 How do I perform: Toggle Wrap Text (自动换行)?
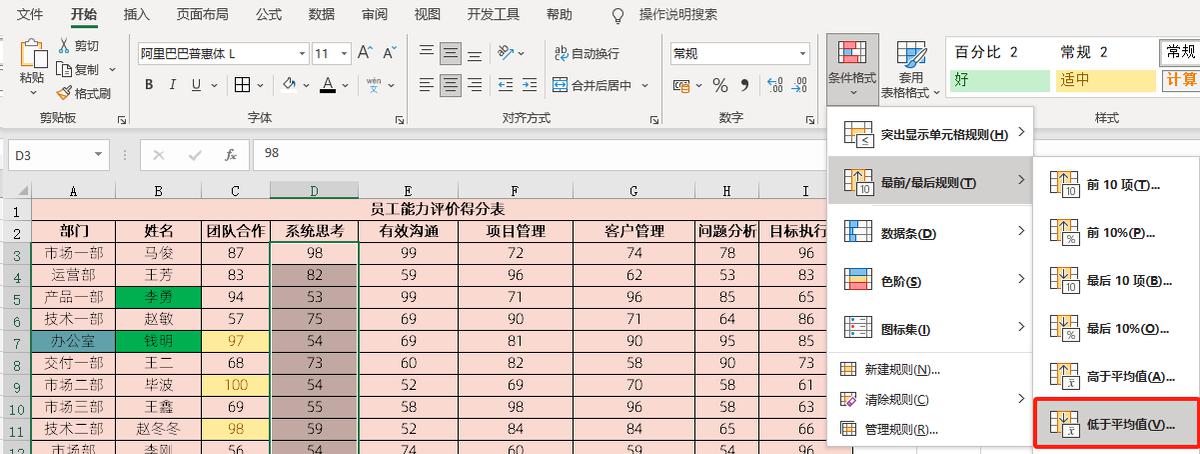pyautogui.click(x=585, y=53)
